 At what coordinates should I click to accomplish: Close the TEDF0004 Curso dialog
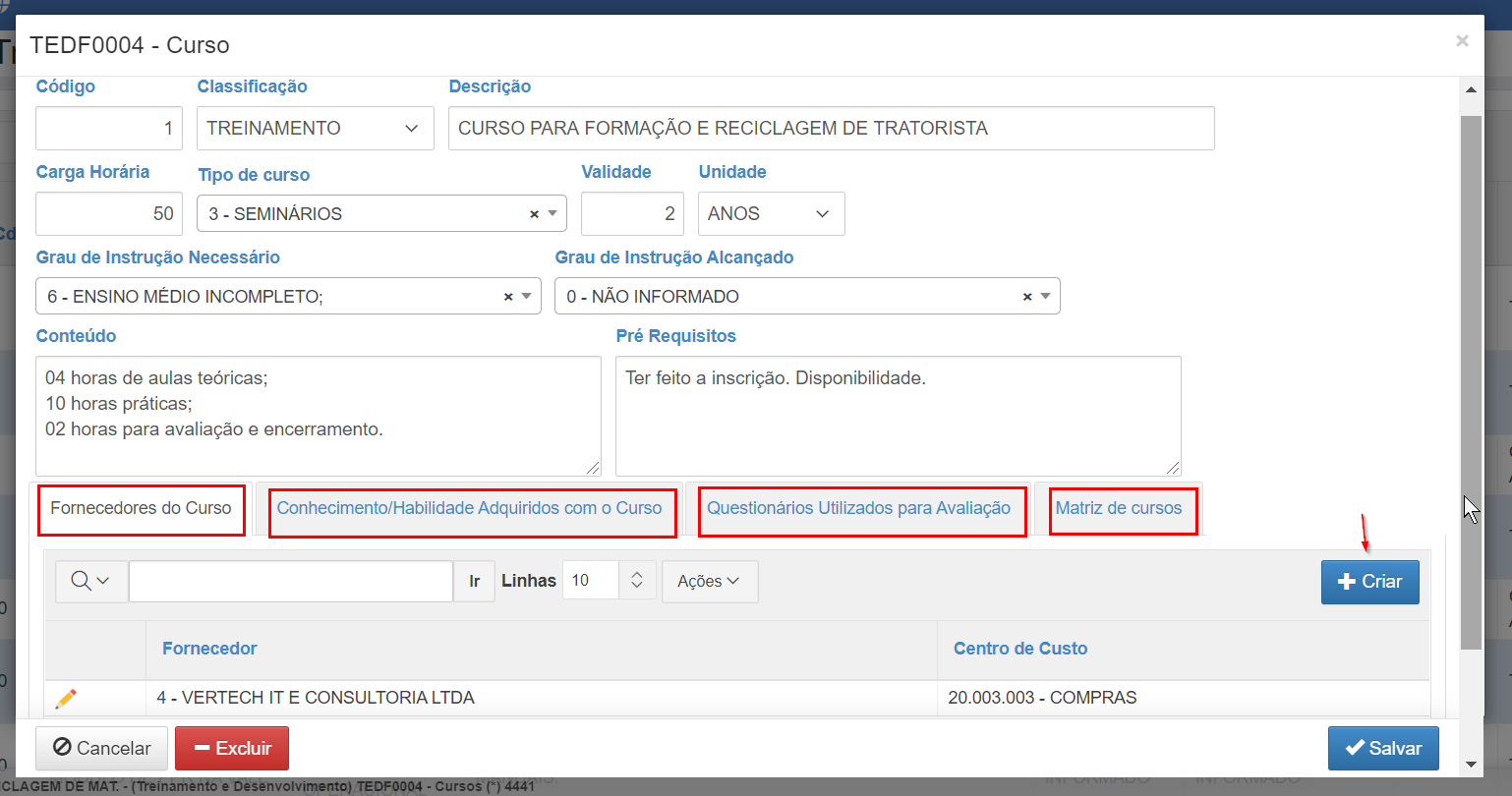pyautogui.click(x=1462, y=40)
